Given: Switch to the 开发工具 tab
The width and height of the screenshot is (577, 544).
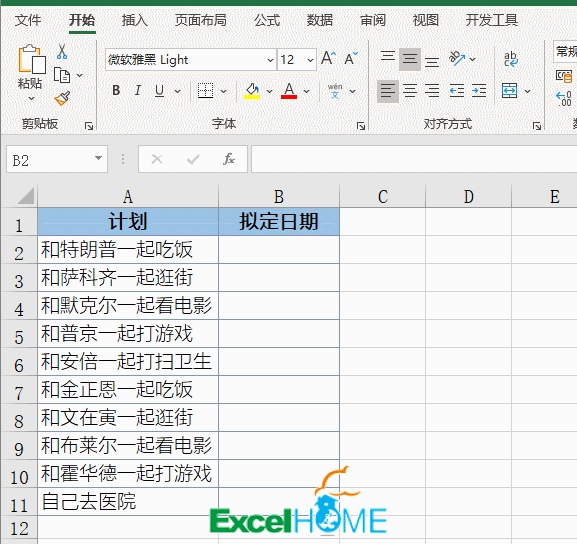Looking at the screenshot, I should [x=492, y=20].
